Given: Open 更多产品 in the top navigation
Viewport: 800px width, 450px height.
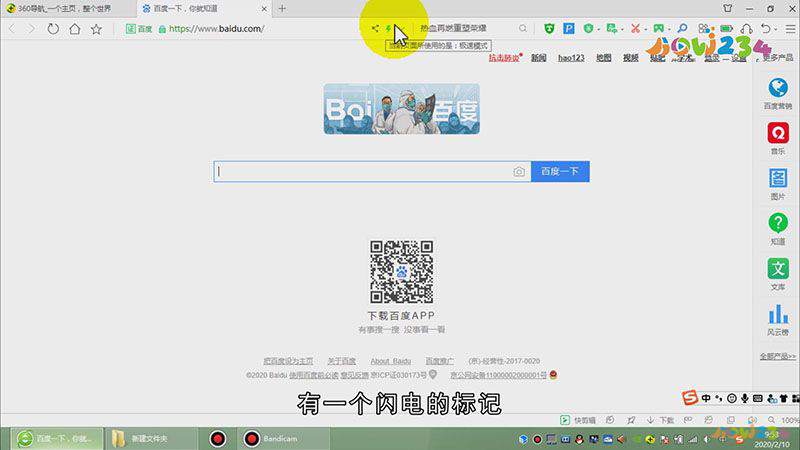Looking at the screenshot, I should [778, 58].
